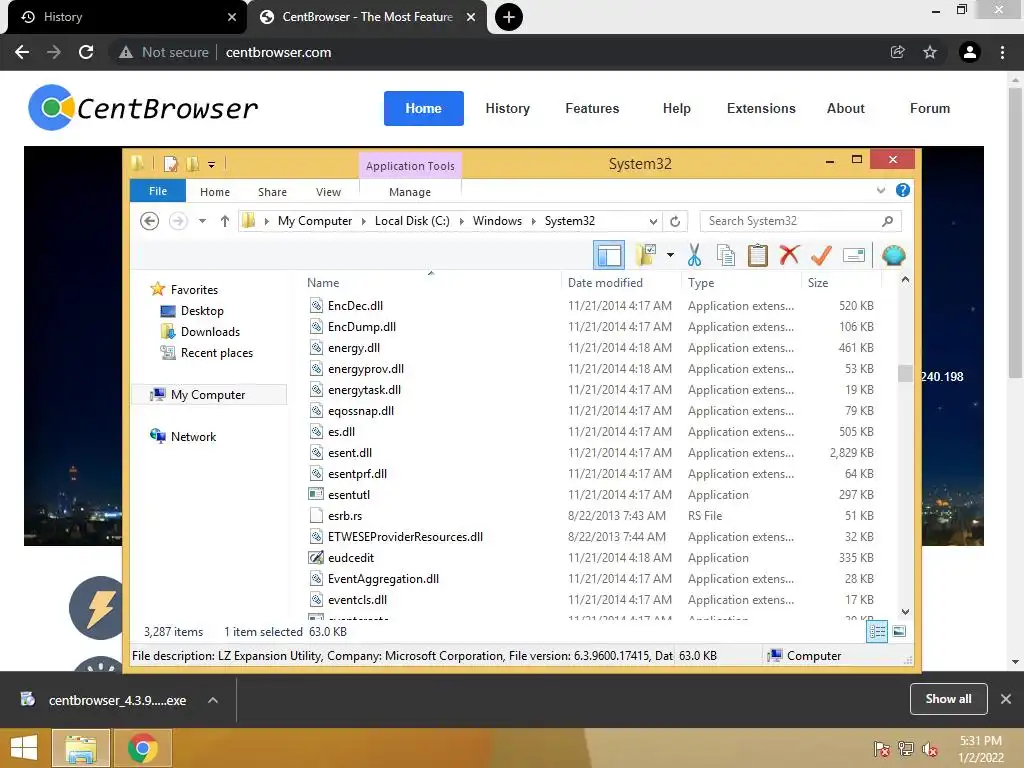
Task: Open the History link on CentBrowser page
Action: pyautogui.click(x=507, y=108)
